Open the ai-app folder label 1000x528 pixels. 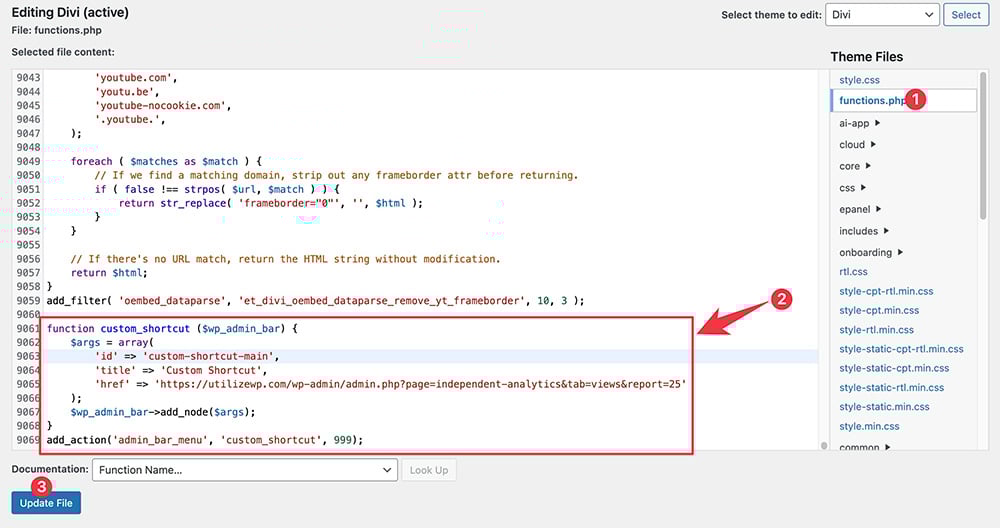[854, 123]
